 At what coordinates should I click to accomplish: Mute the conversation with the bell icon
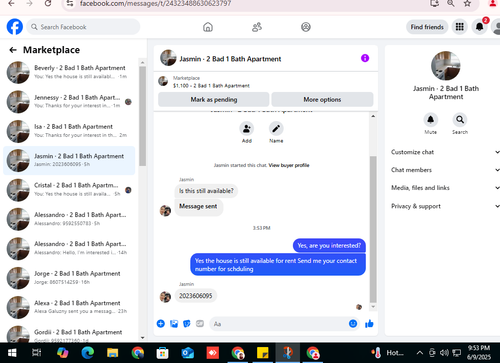tap(430, 120)
